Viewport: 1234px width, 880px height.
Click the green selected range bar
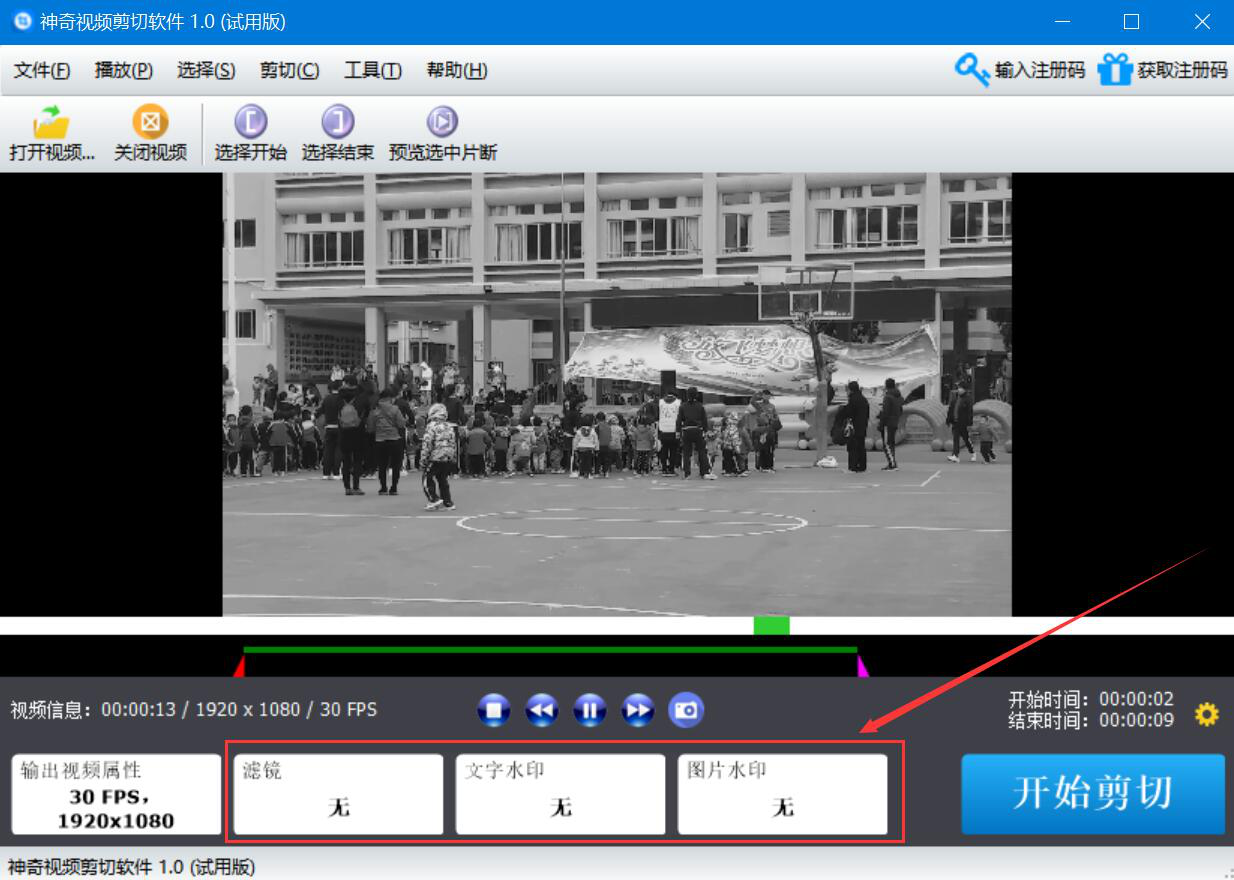point(550,650)
